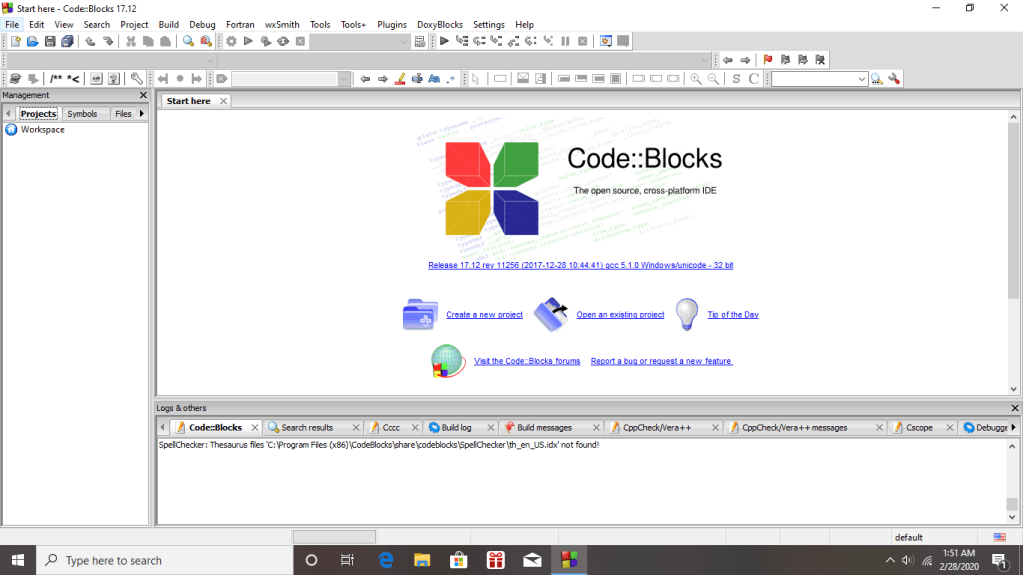Click the New file toolbar icon
This screenshot has width=1023, height=575.
click(x=15, y=41)
